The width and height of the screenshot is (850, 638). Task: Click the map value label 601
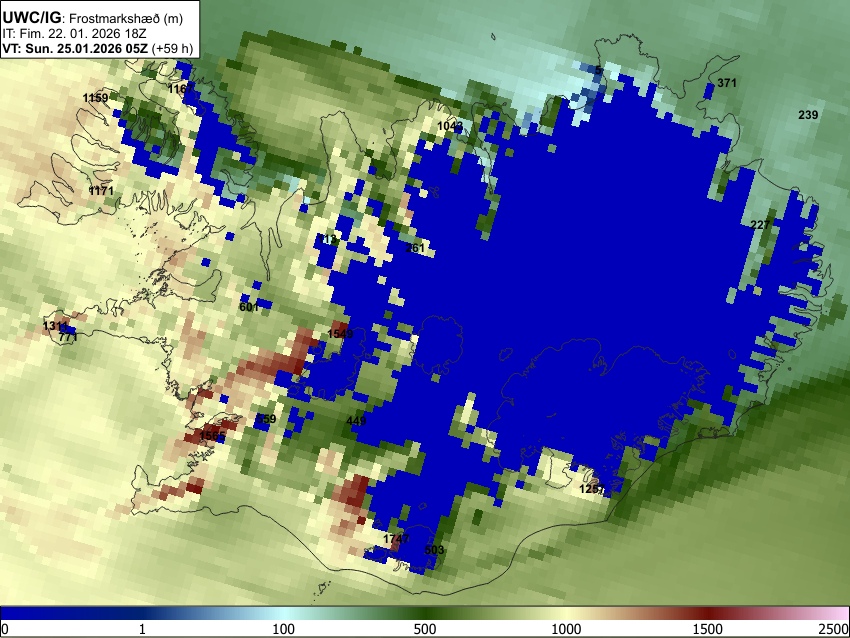coord(249,307)
